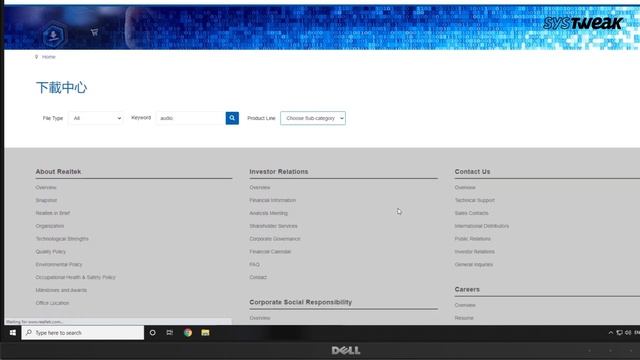640x360 pixels.
Task: Open the Technical Support link
Action: [475, 200]
